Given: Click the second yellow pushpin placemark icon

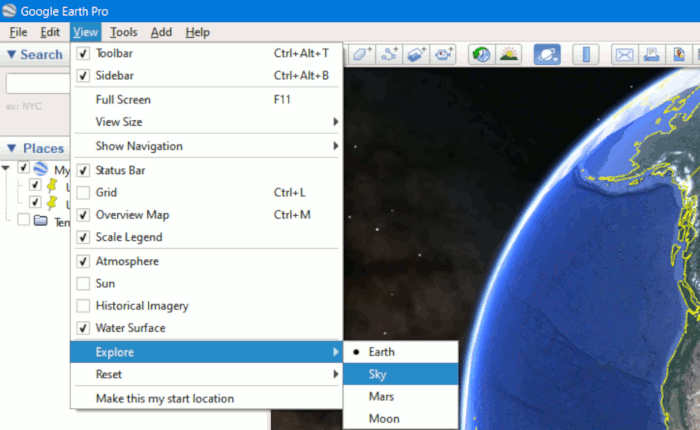Looking at the screenshot, I should [x=52, y=202].
